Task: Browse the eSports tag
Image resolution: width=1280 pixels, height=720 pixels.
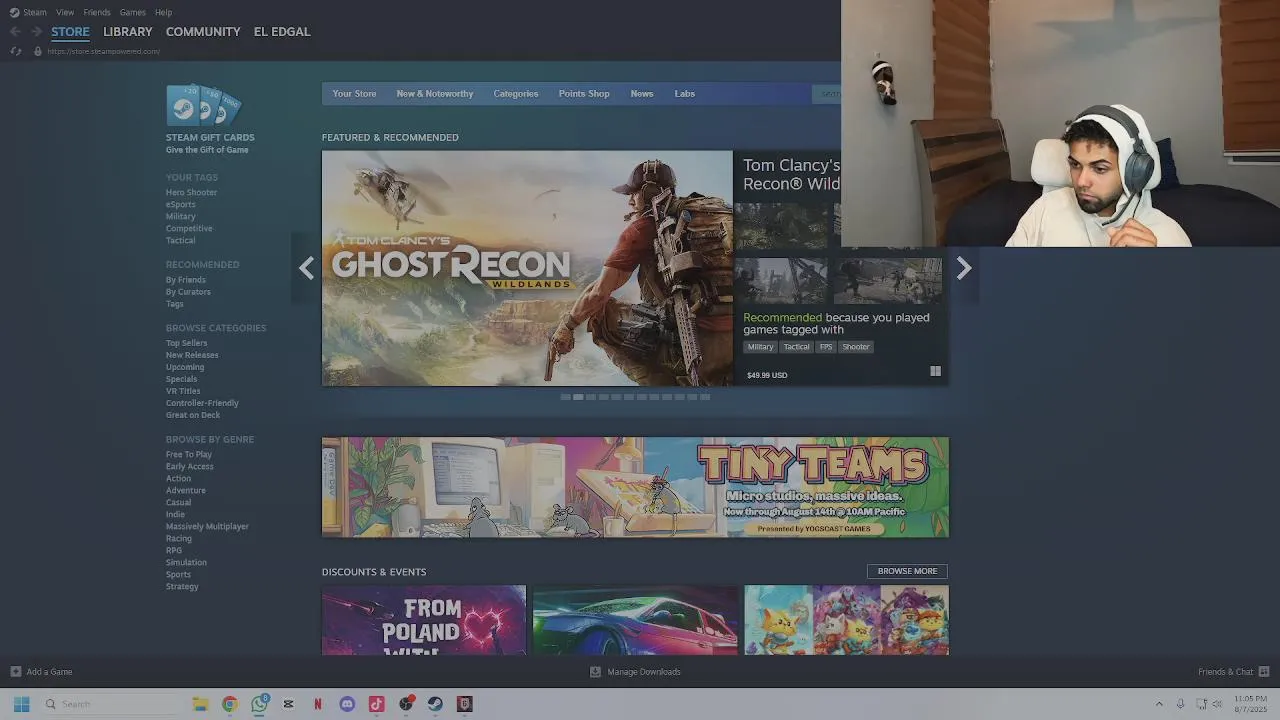Action: click(181, 204)
